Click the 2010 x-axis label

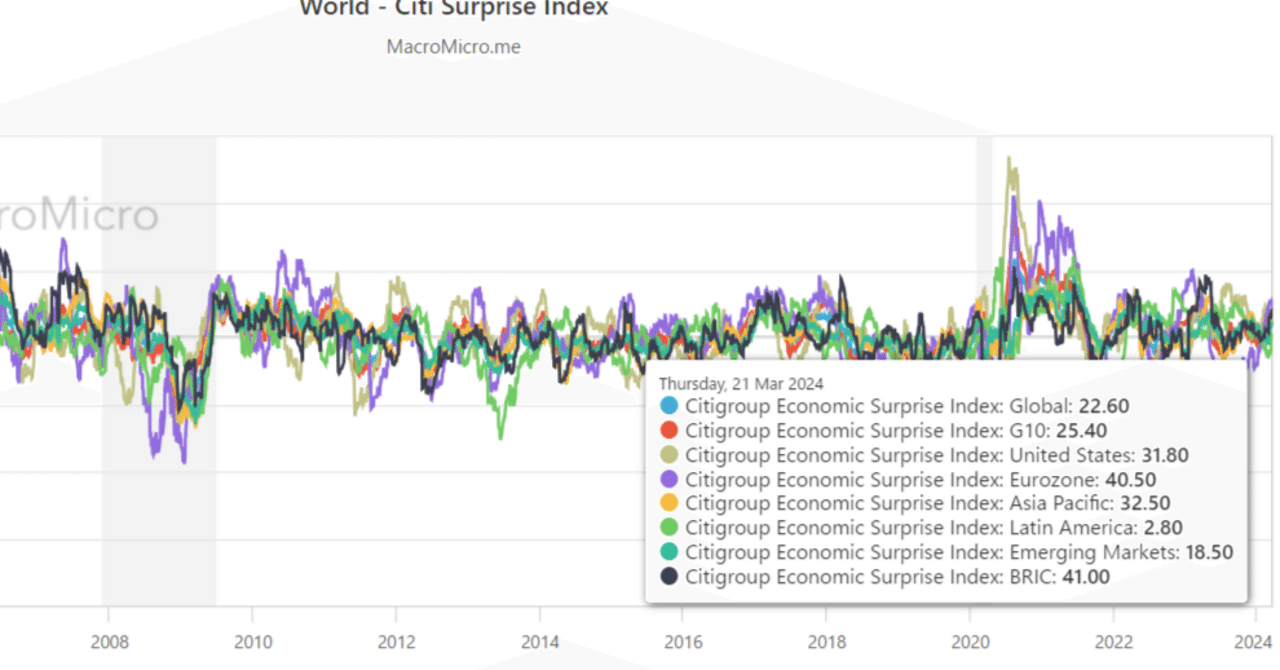point(252,640)
